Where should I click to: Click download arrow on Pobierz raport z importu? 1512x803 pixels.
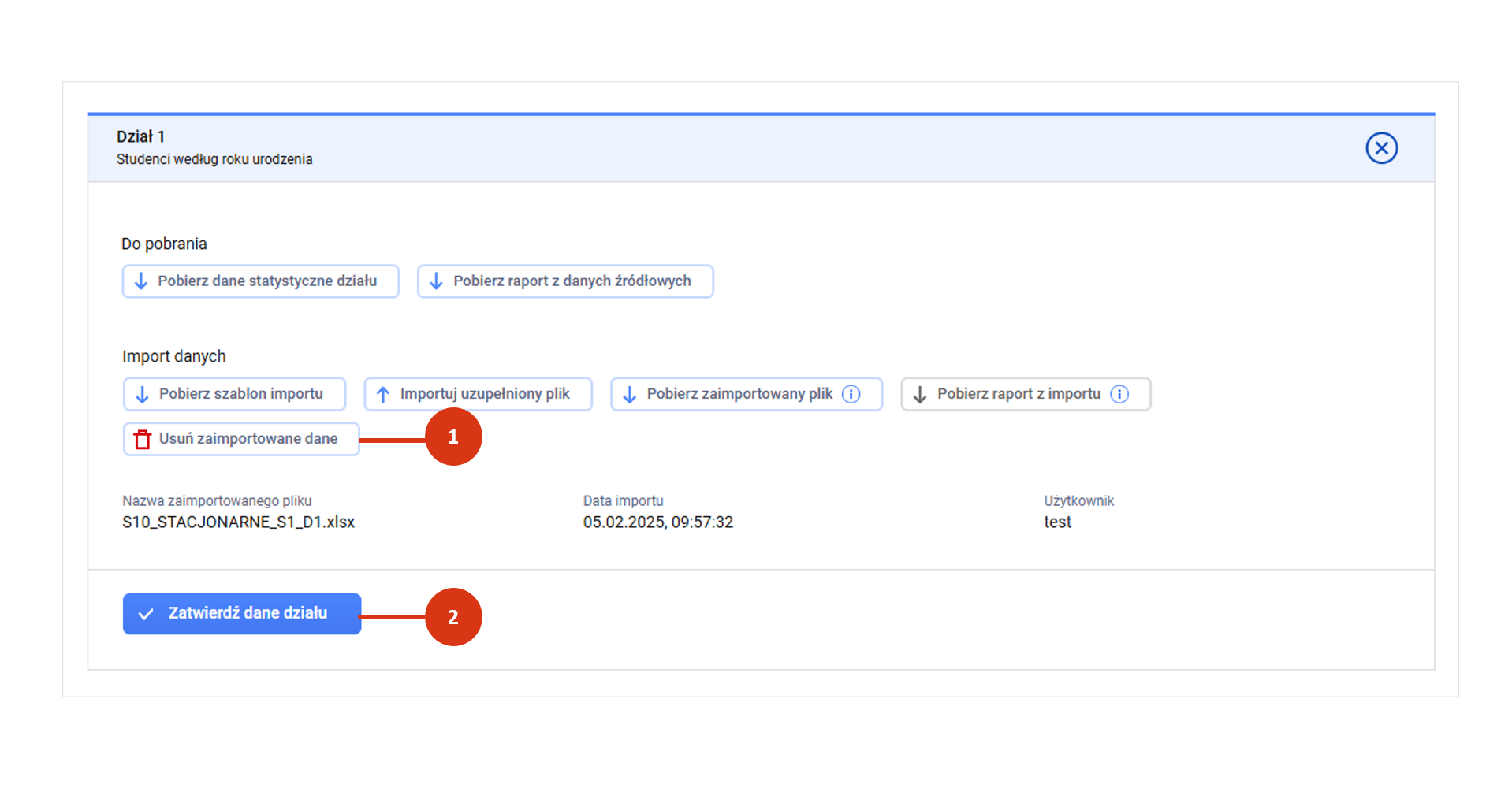click(920, 395)
